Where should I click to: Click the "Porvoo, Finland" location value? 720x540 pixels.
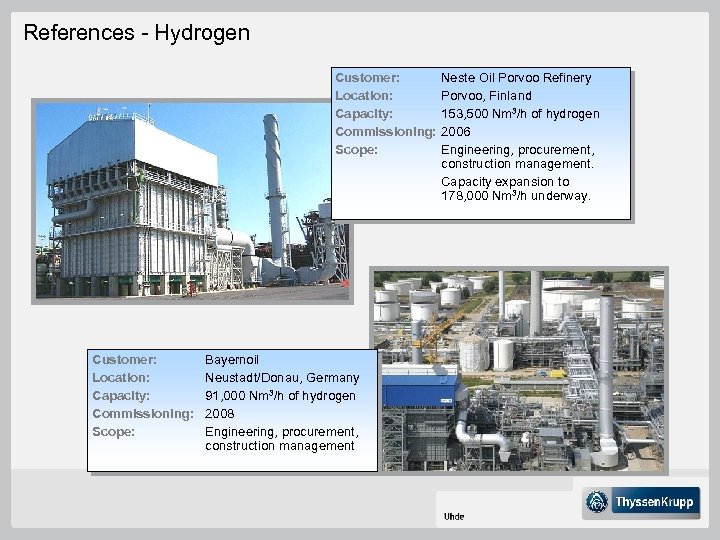[486, 96]
